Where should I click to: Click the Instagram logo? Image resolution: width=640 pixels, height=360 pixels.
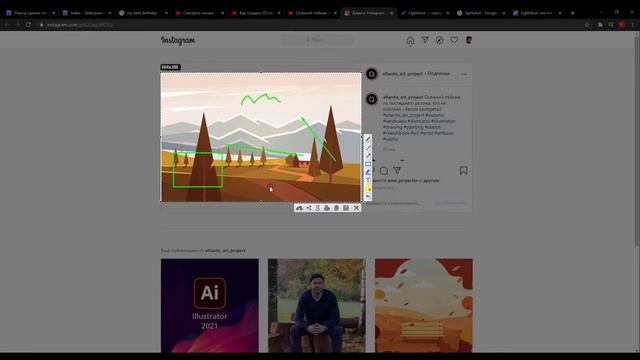178,40
